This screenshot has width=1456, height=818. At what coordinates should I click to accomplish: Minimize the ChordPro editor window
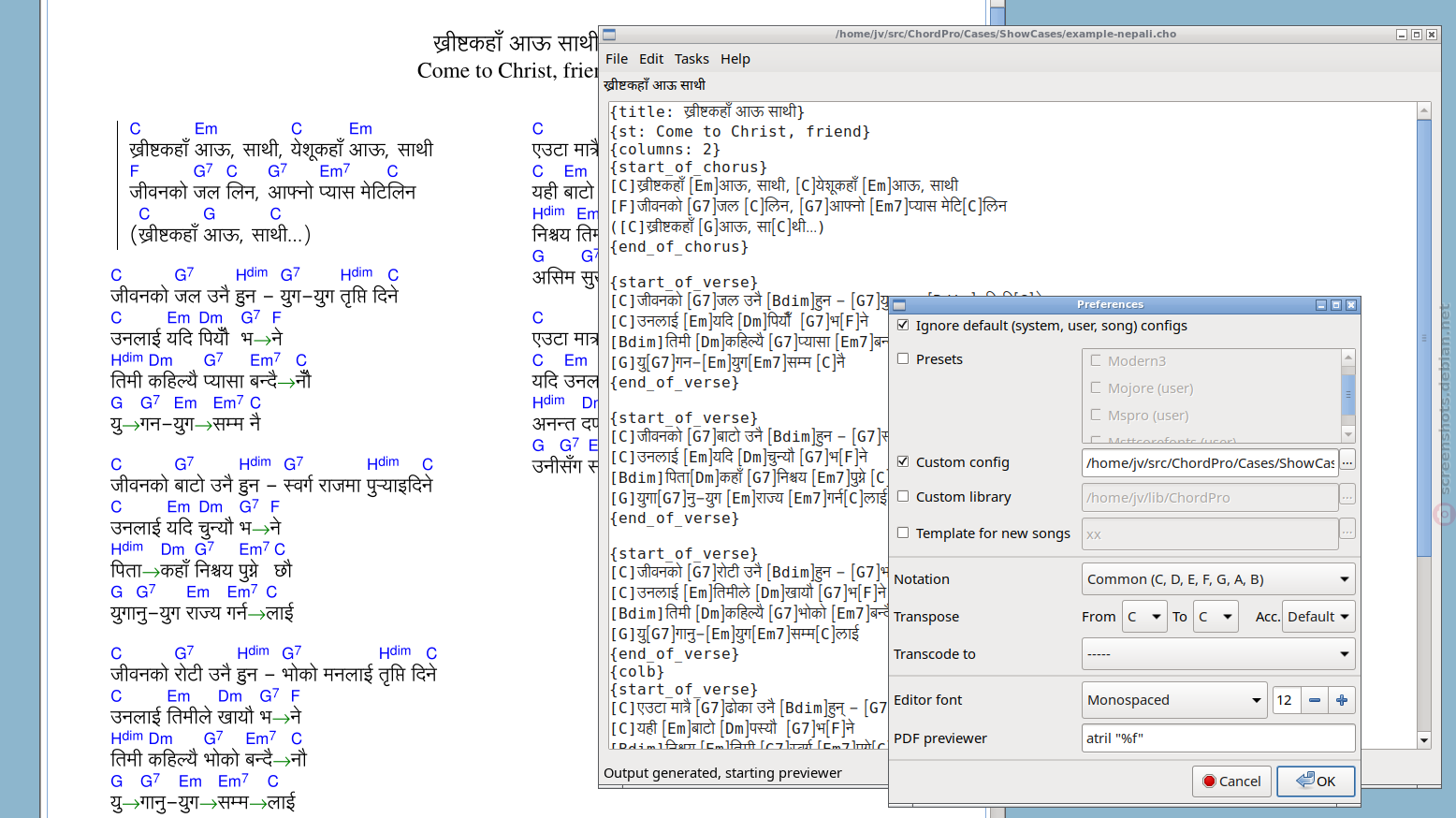(1402, 35)
